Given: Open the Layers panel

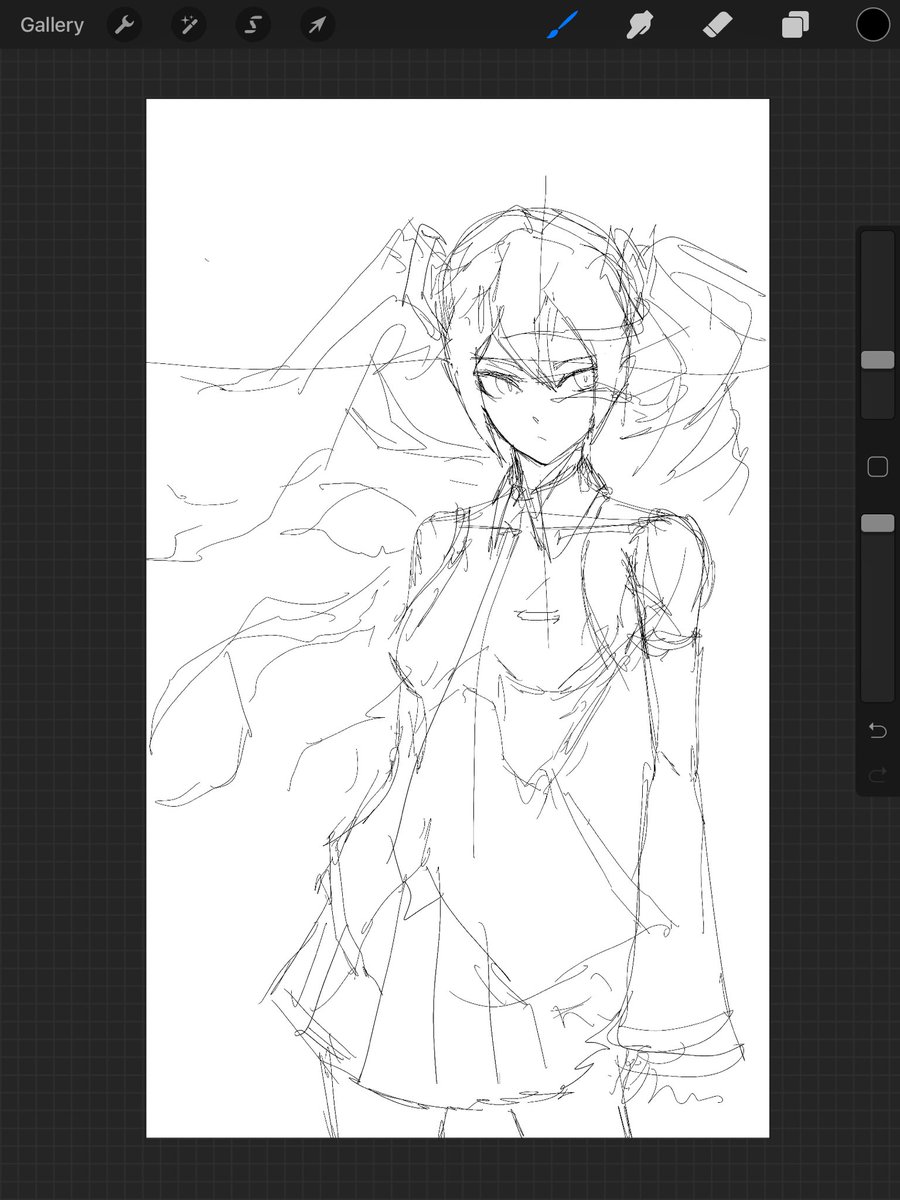Looking at the screenshot, I should point(795,25).
